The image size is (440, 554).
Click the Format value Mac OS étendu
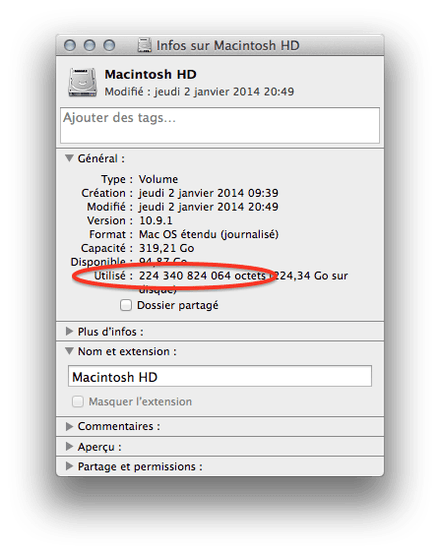(209, 234)
